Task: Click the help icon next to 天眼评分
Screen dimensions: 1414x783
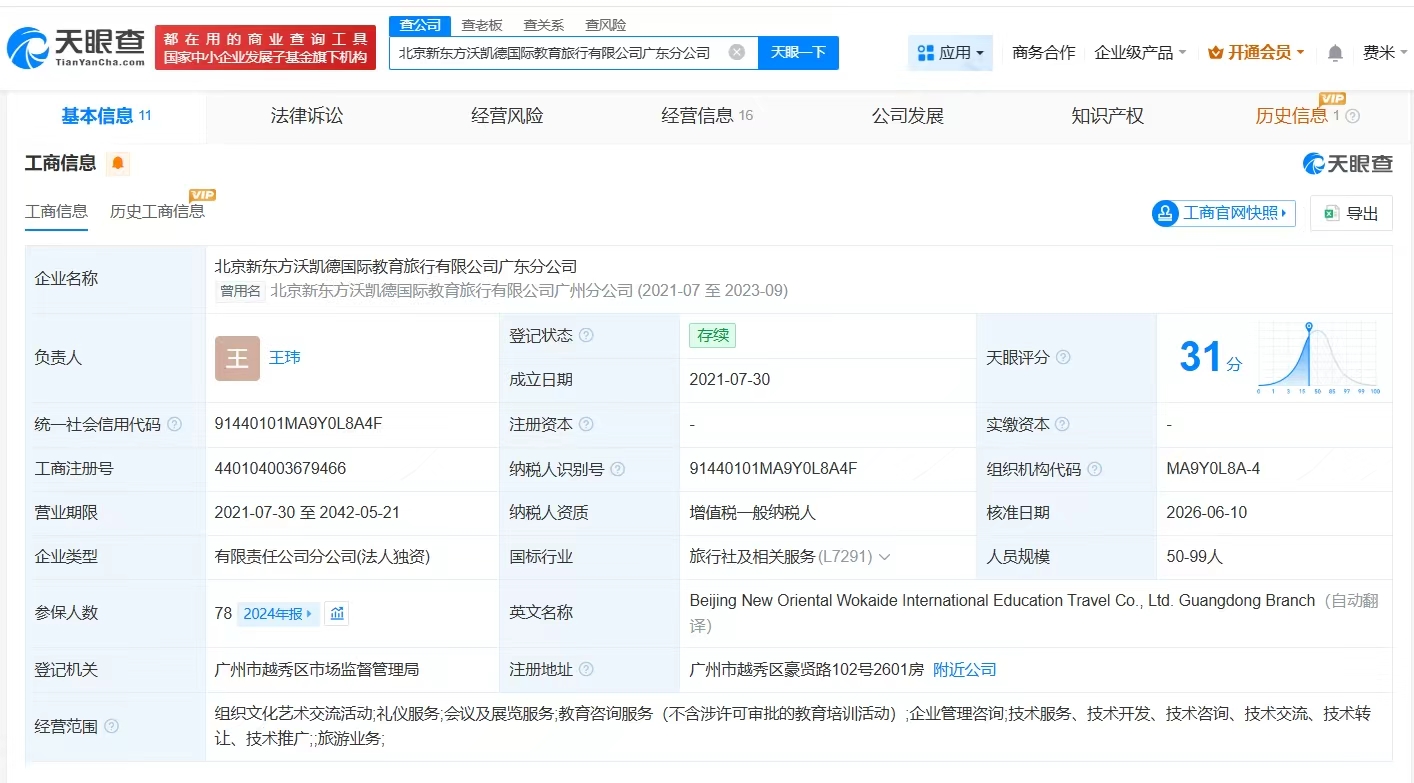Action: tap(1063, 357)
